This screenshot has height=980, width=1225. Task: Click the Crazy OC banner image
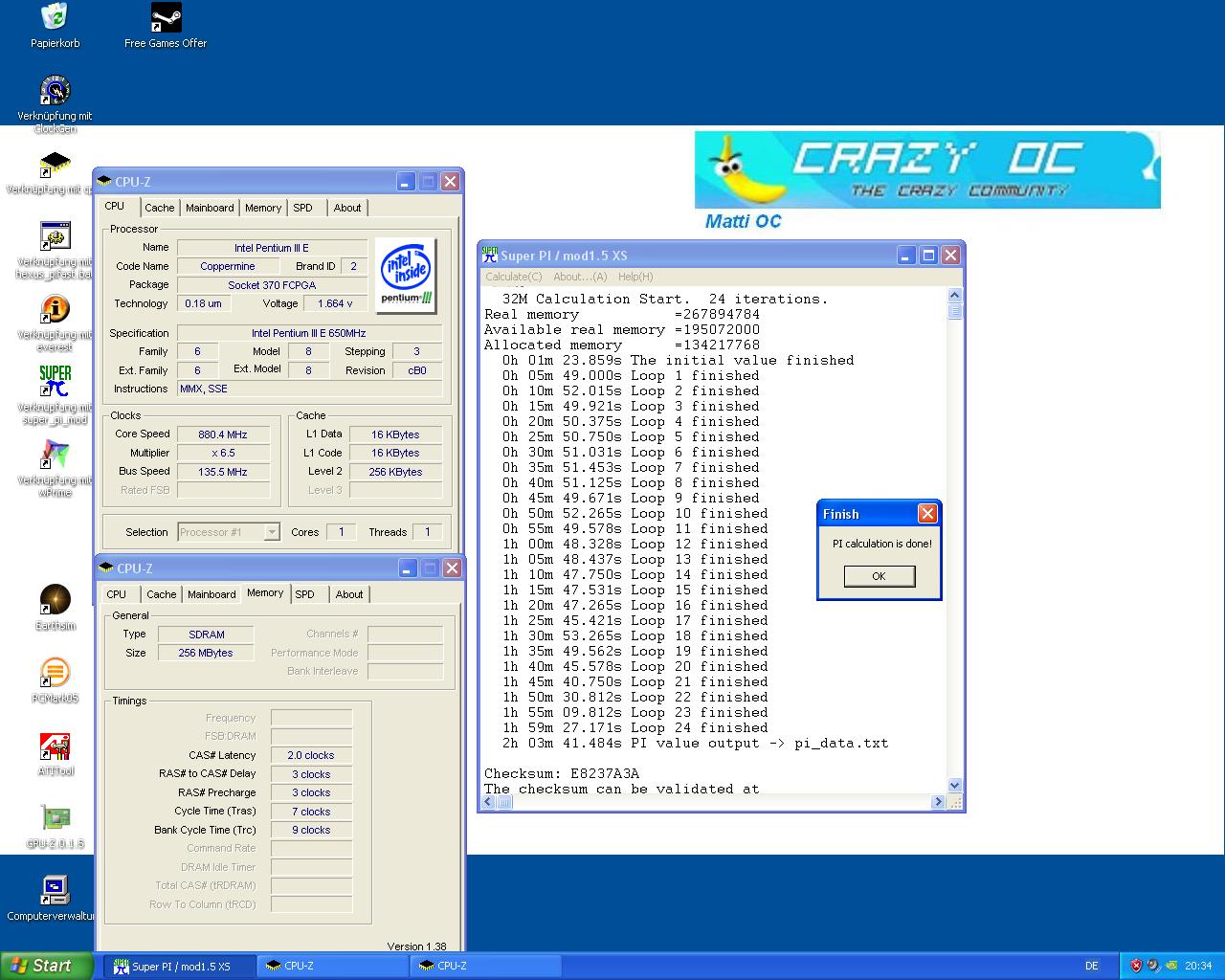927,170
